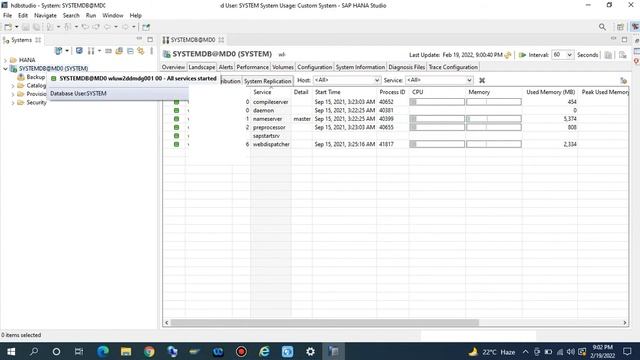The width and height of the screenshot is (640, 360).
Task: Open the System Replication sub-tab
Action: click(268, 81)
